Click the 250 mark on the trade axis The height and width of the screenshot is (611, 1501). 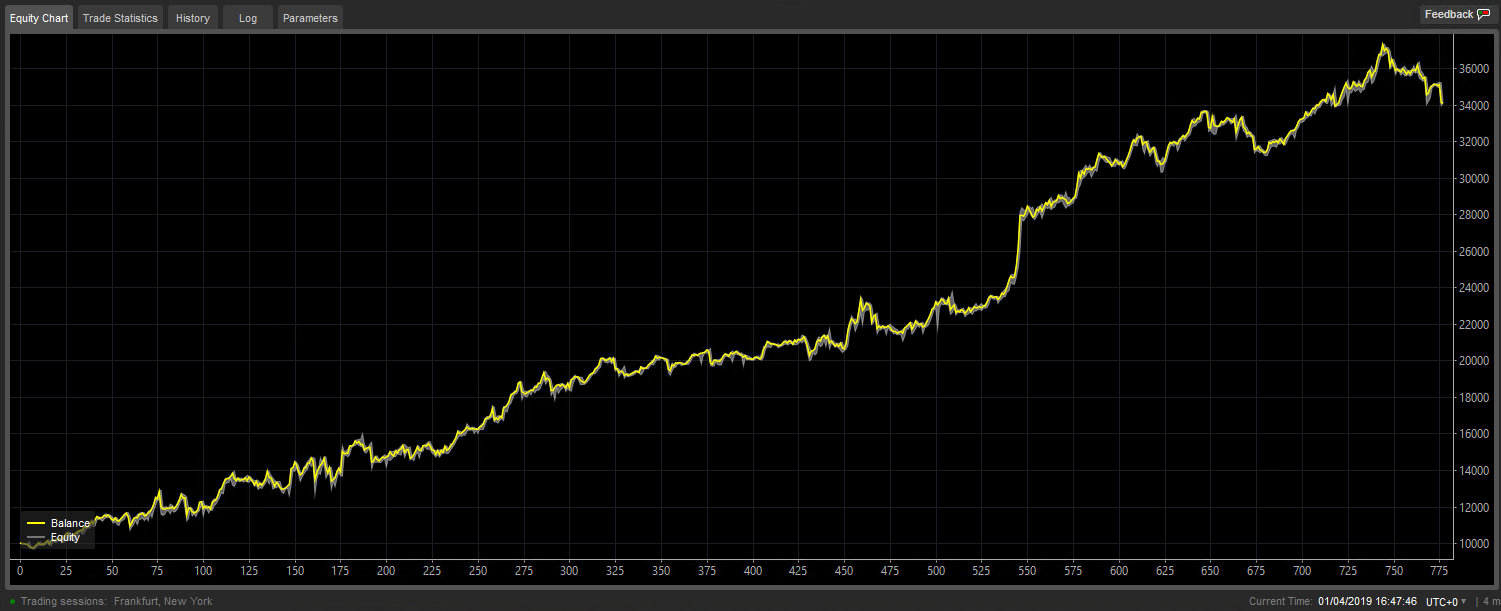pyautogui.click(x=478, y=571)
